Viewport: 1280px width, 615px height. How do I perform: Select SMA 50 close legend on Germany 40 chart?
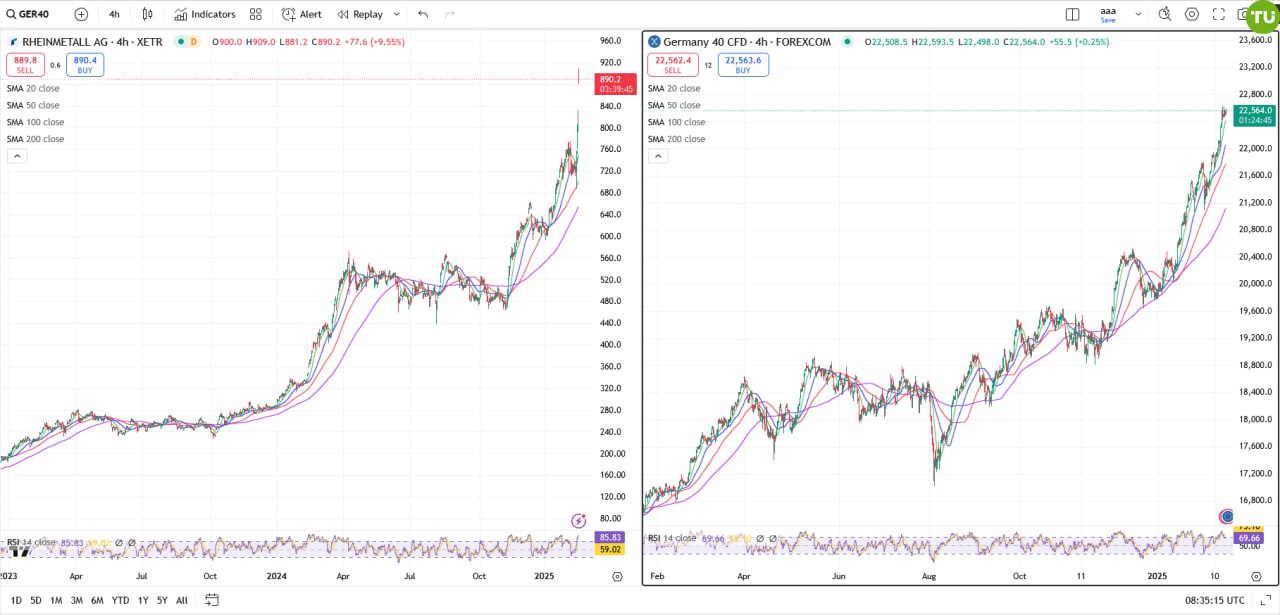674,105
